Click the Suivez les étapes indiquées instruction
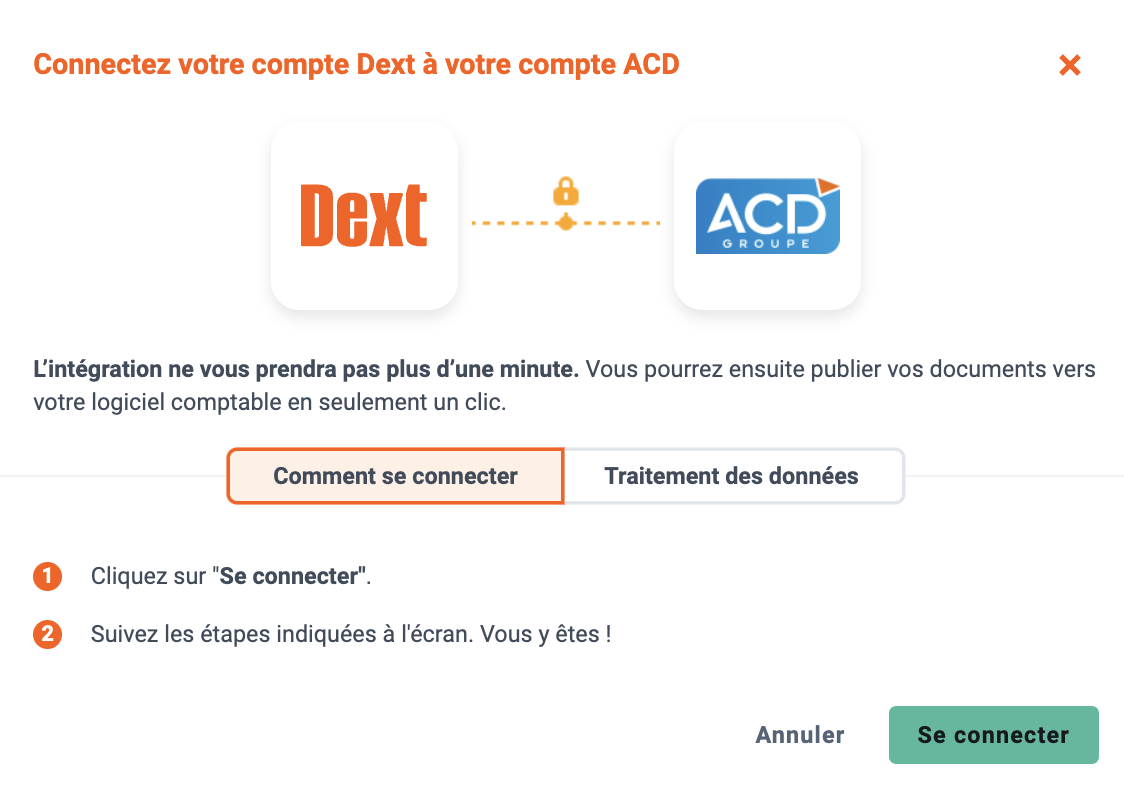 [x=351, y=635]
